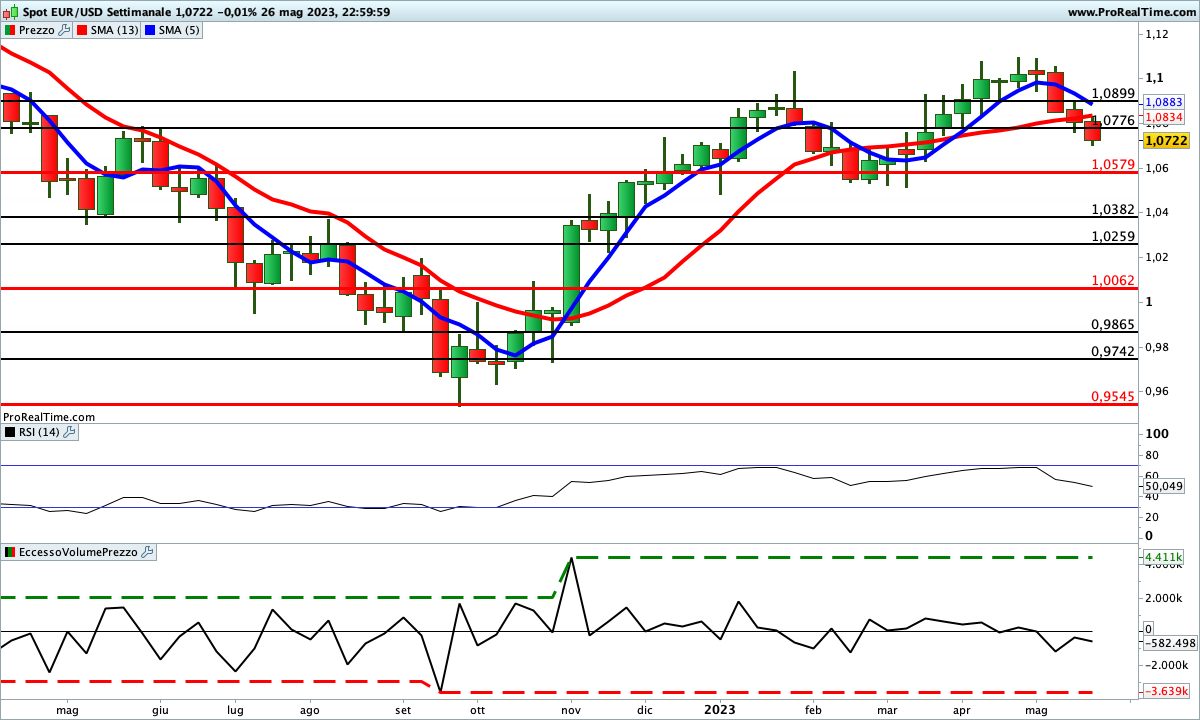Click the red 1,0579 level label

coord(1113,164)
